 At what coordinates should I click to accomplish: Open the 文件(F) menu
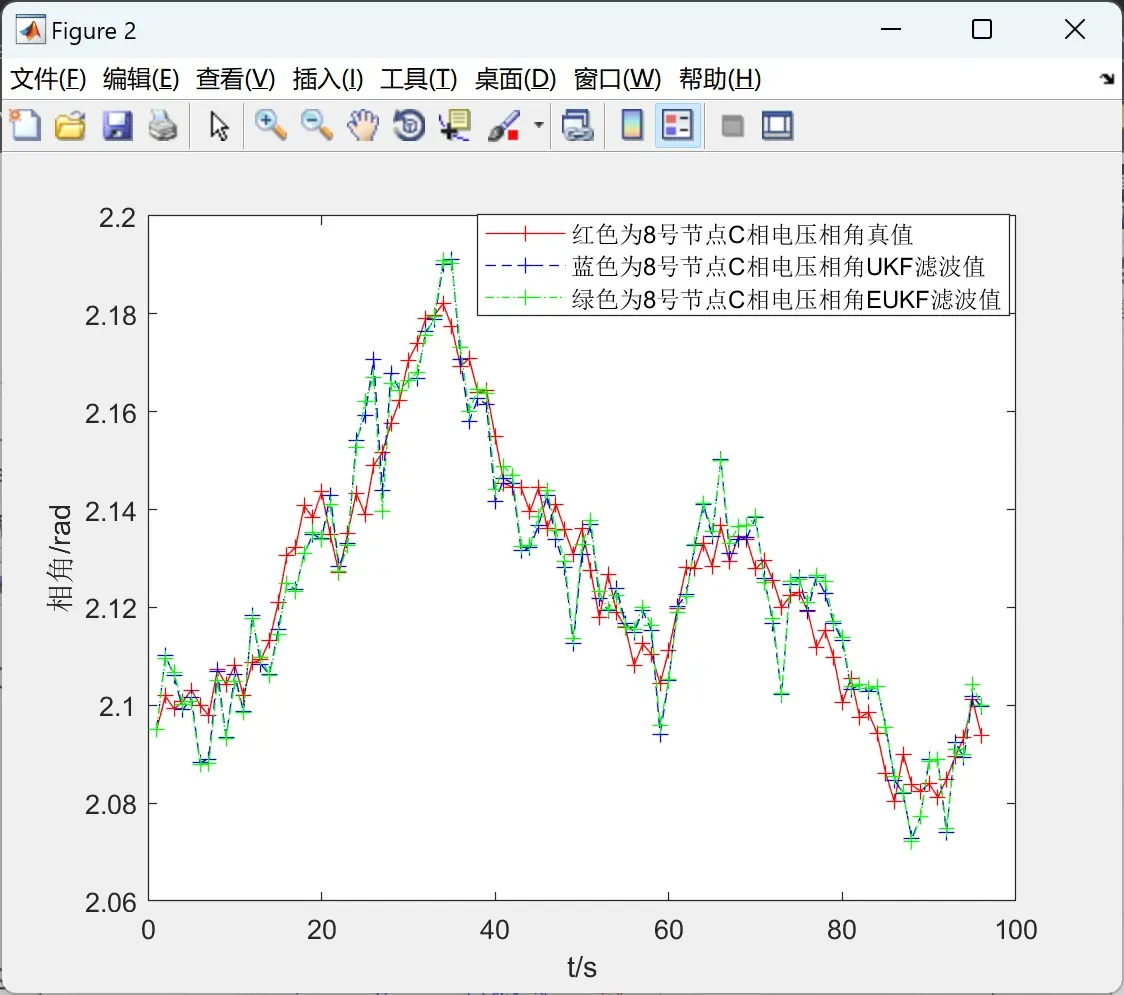[48, 79]
